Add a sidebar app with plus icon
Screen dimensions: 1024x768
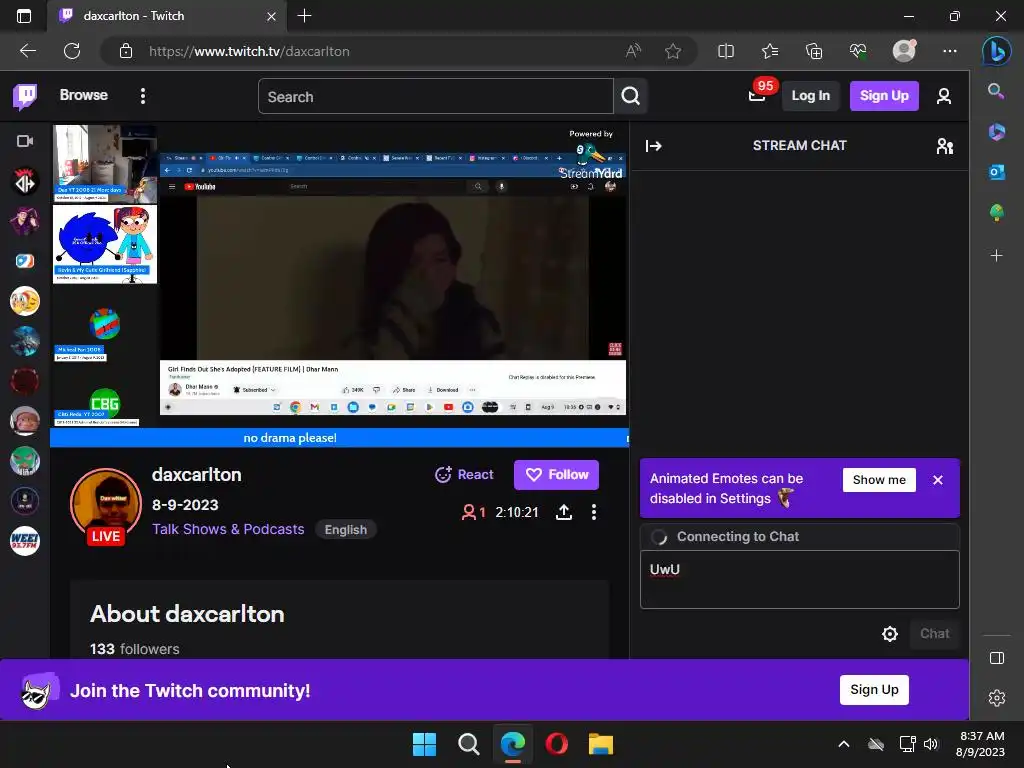(996, 255)
